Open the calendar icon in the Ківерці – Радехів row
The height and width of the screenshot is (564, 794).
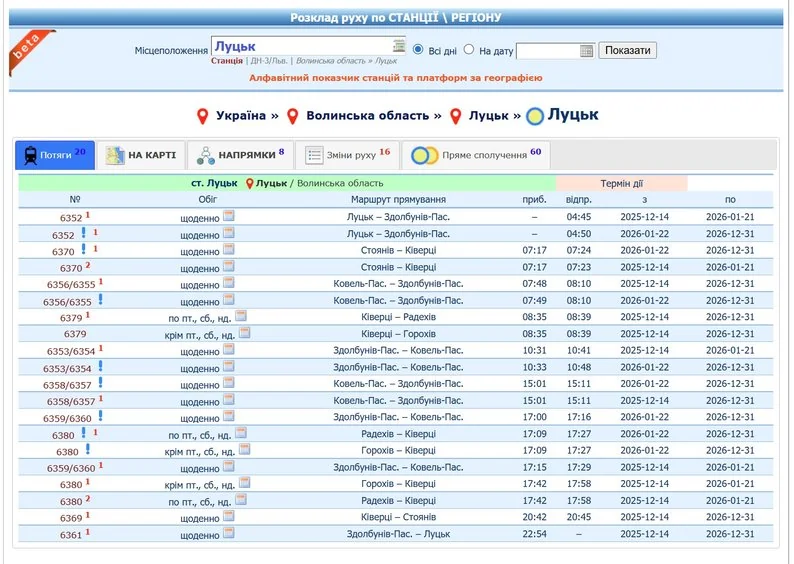(x=241, y=317)
